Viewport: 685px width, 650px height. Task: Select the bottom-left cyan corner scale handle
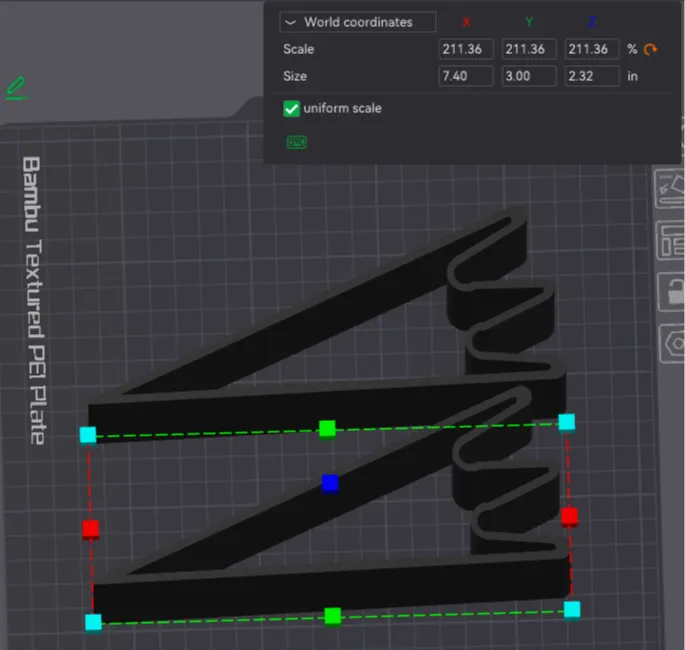[93, 622]
